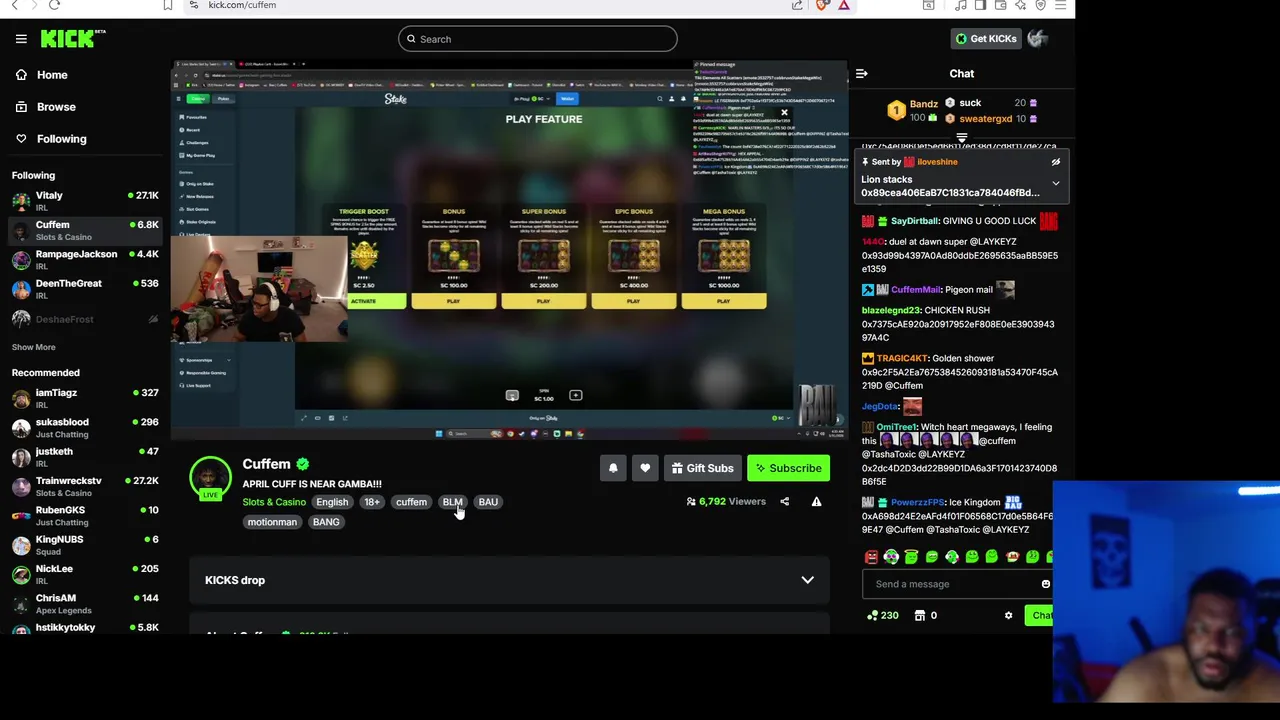Image resolution: width=1280 pixels, height=720 pixels.
Task: Reload the page in browser
Action: coord(54,5)
